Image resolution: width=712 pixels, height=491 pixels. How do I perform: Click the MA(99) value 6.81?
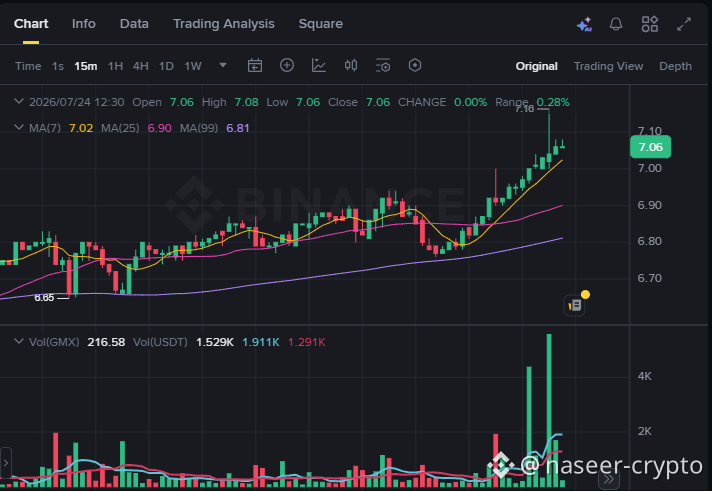[x=238, y=128]
